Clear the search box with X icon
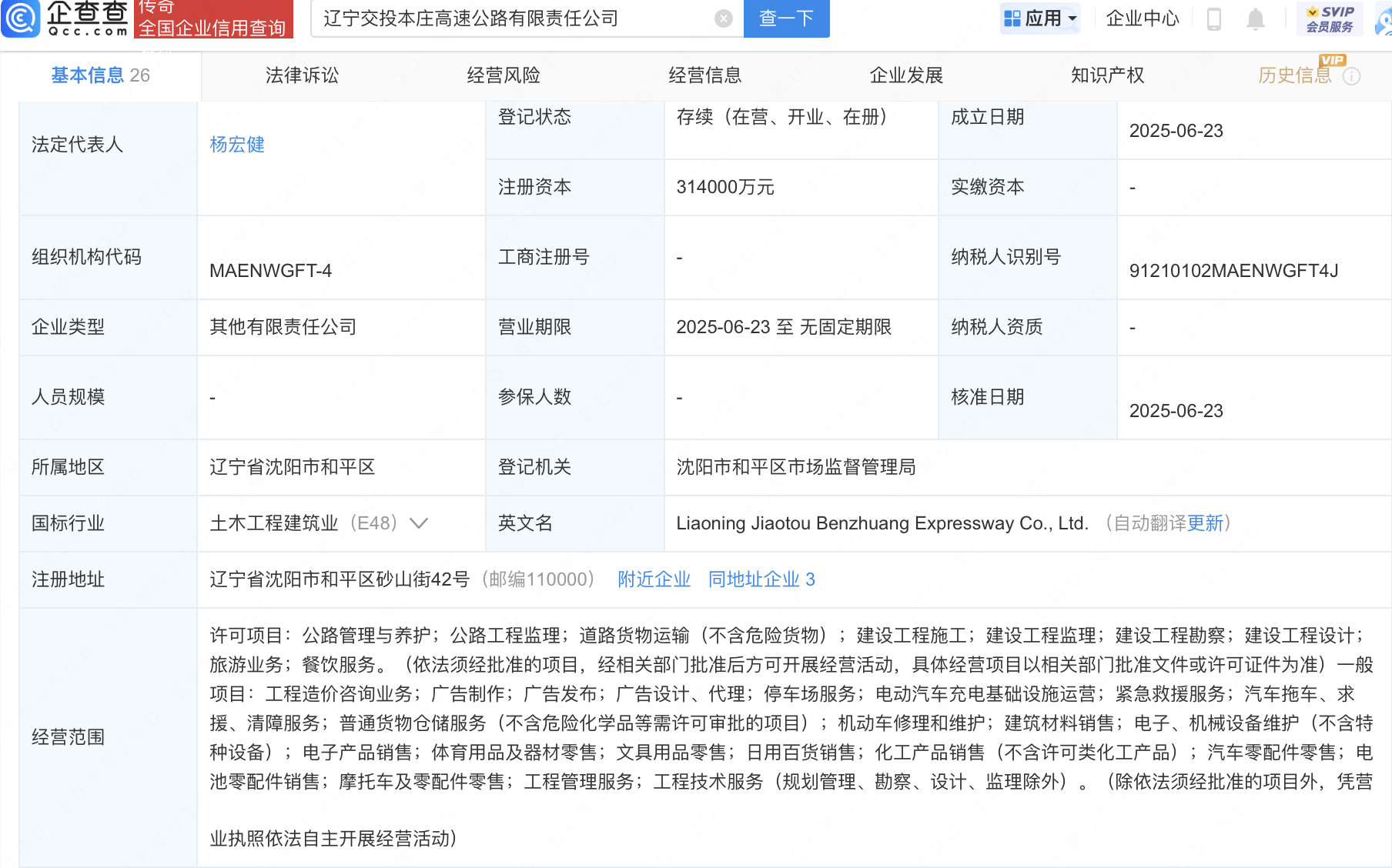Screen dimensions: 1392x868 (723, 18)
